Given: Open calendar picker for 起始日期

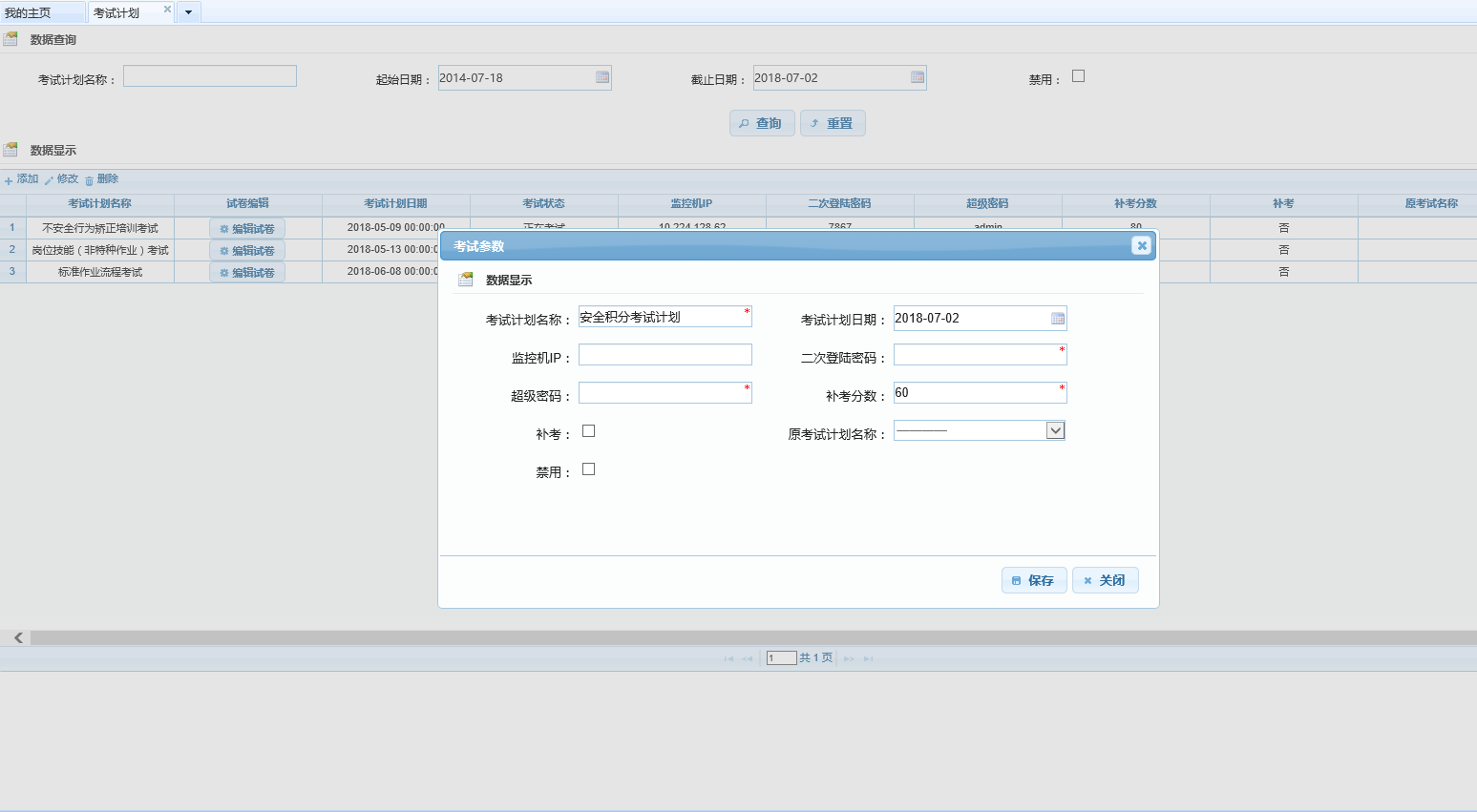Looking at the screenshot, I should click(602, 78).
